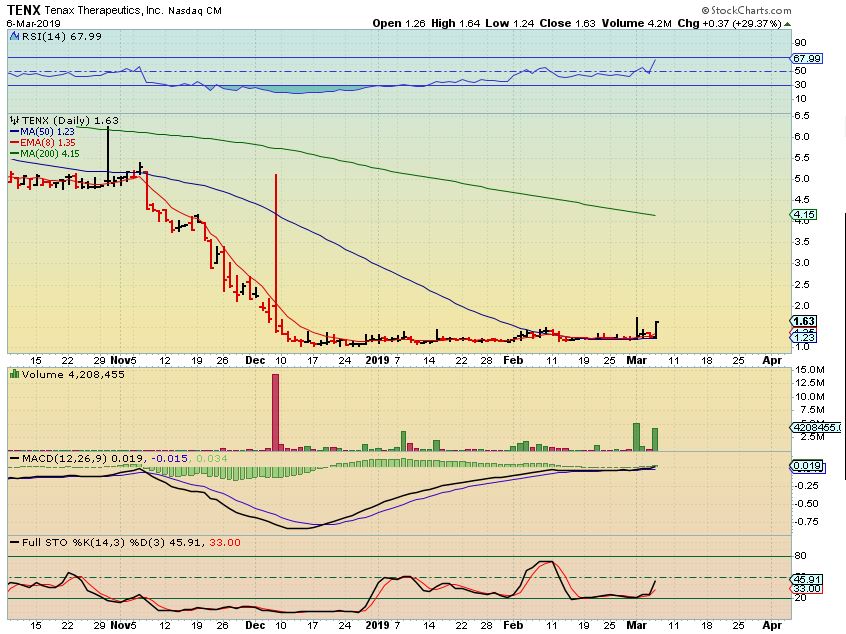
Task: Click the 0.019 MACD axis tag
Action: click(x=807, y=466)
